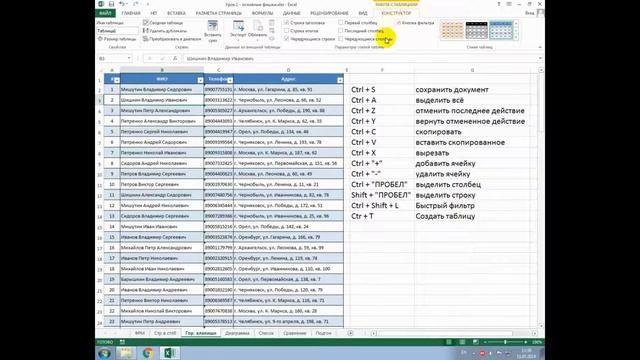Click the macro recording icon in status bar
Viewport: 640px width, 360px height.
tap(122, 342)
